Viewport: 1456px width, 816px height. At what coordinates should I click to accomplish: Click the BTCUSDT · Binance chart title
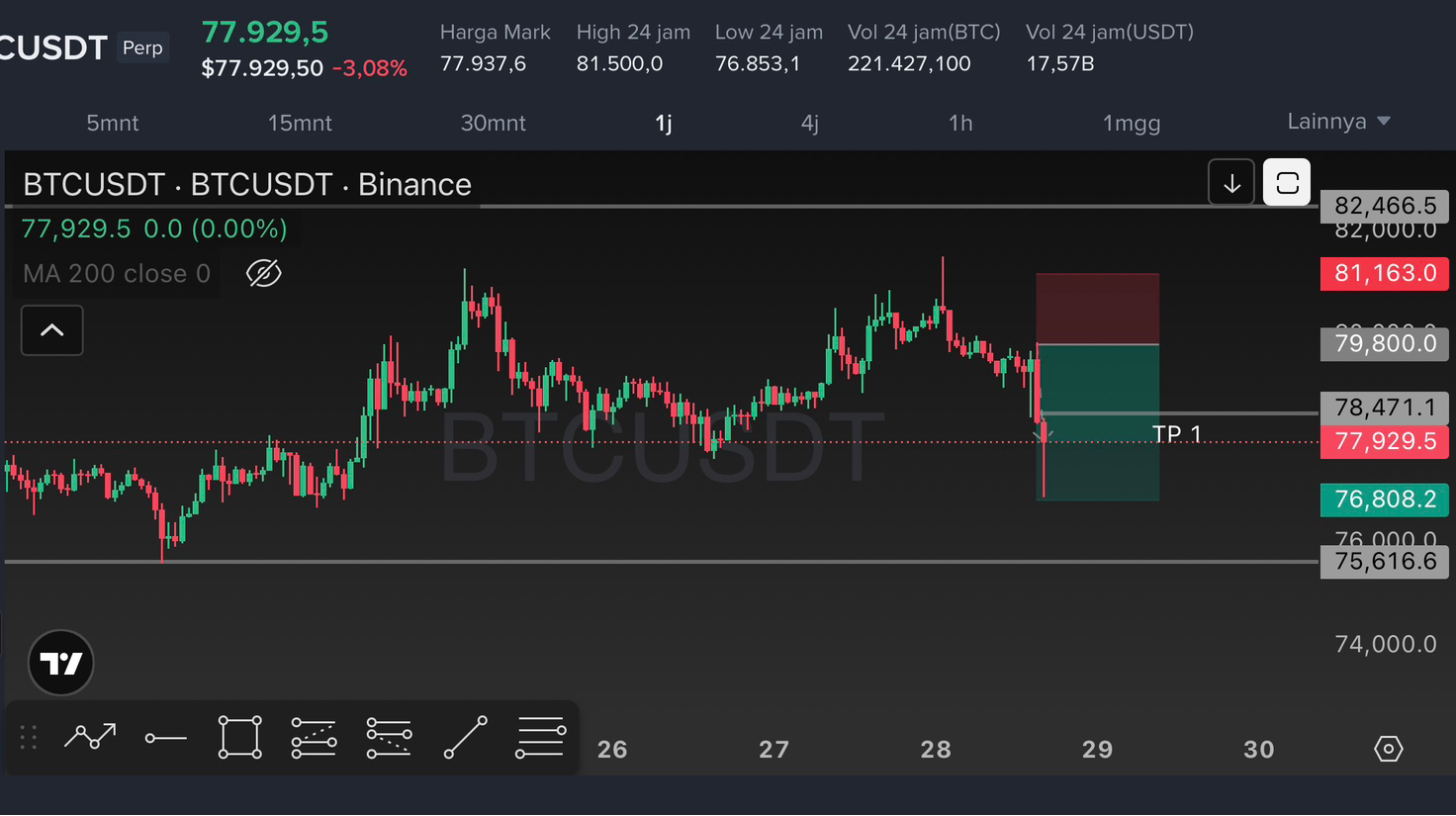click(x=247, y=184)
